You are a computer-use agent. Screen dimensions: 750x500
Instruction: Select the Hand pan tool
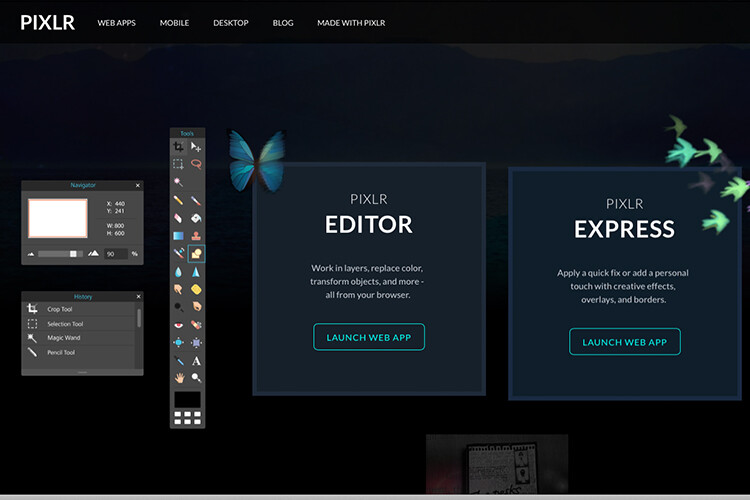pyautogui.click(x=178, y=378)
